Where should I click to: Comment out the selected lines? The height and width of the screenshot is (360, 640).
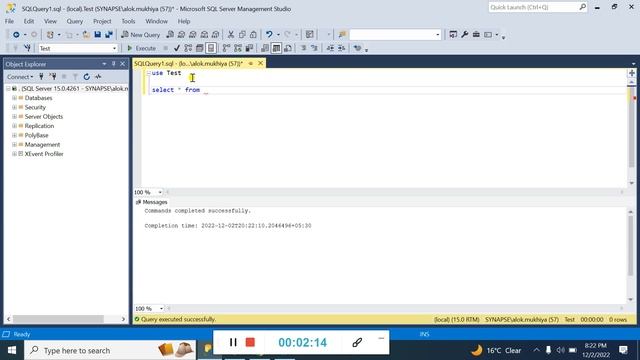point(303,48)
